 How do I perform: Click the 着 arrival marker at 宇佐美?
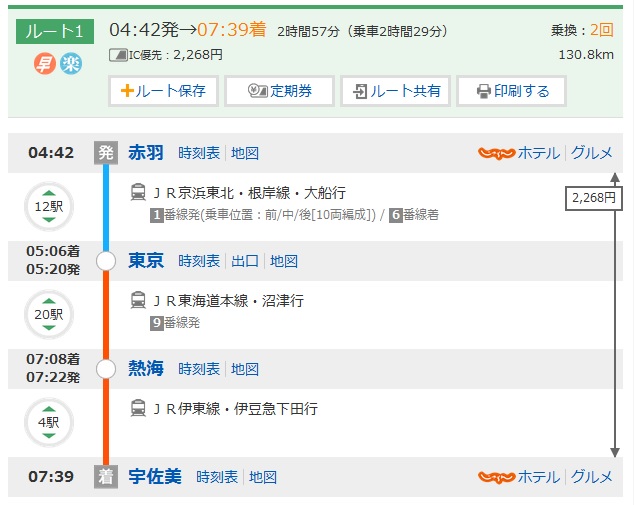tap(105, 477)
